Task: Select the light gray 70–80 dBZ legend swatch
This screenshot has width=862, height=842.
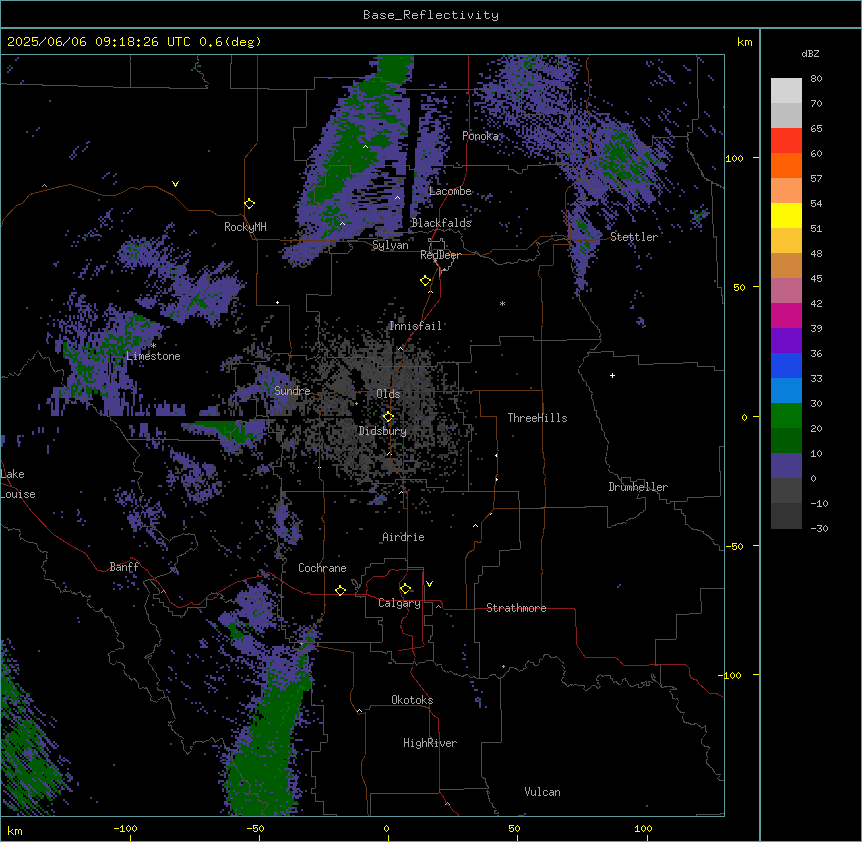Action: coord(786,91)
